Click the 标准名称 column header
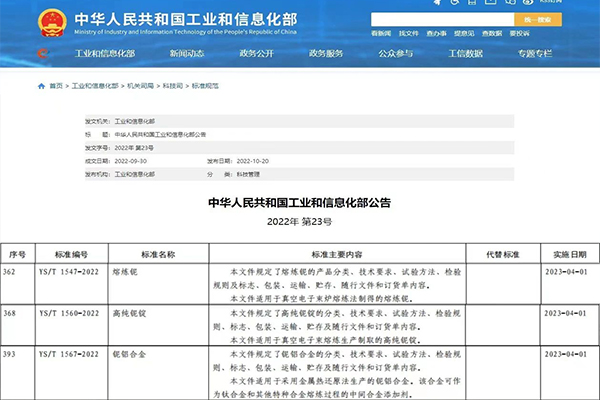The width and height of the screenshot is (600, 400). pyautogui.click(x=158, y=255)
